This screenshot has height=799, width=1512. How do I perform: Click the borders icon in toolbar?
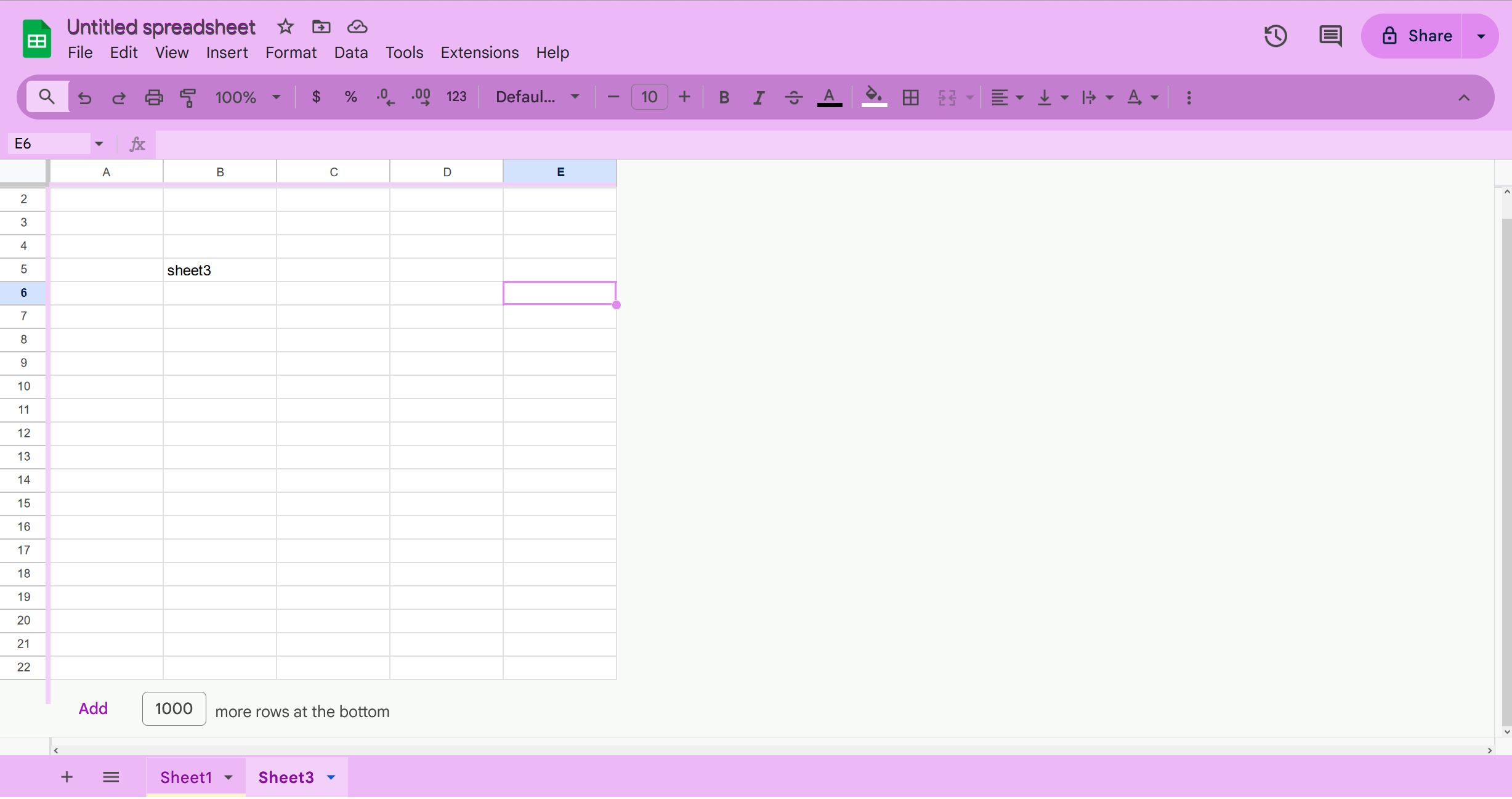tap(910, 97)
